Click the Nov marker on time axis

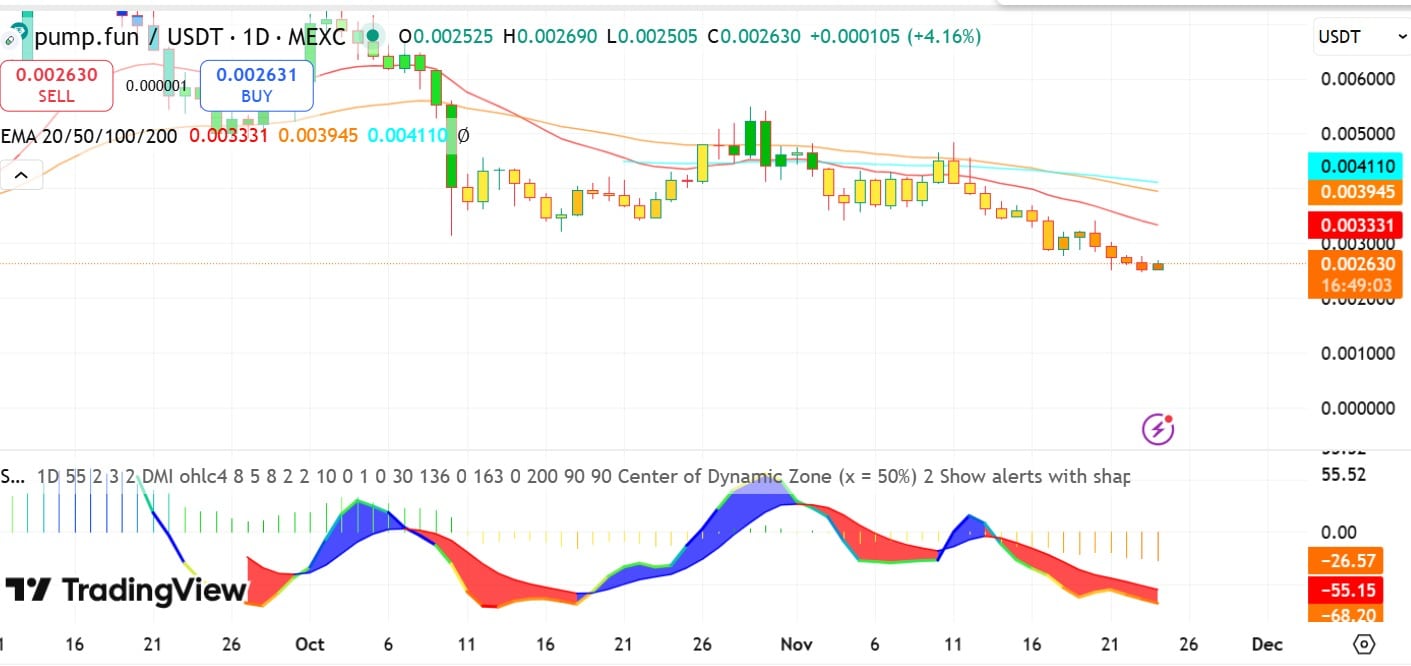[795, 644]
